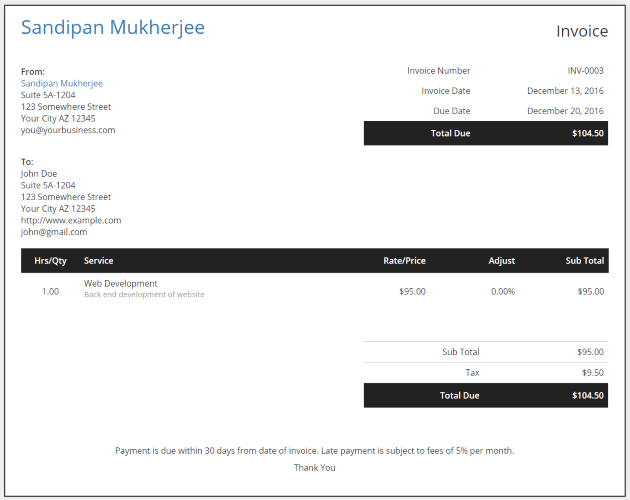The width and height of the screenshot is (630, 500).
Task: Click the Web Development service name
Action: (121, 283)
